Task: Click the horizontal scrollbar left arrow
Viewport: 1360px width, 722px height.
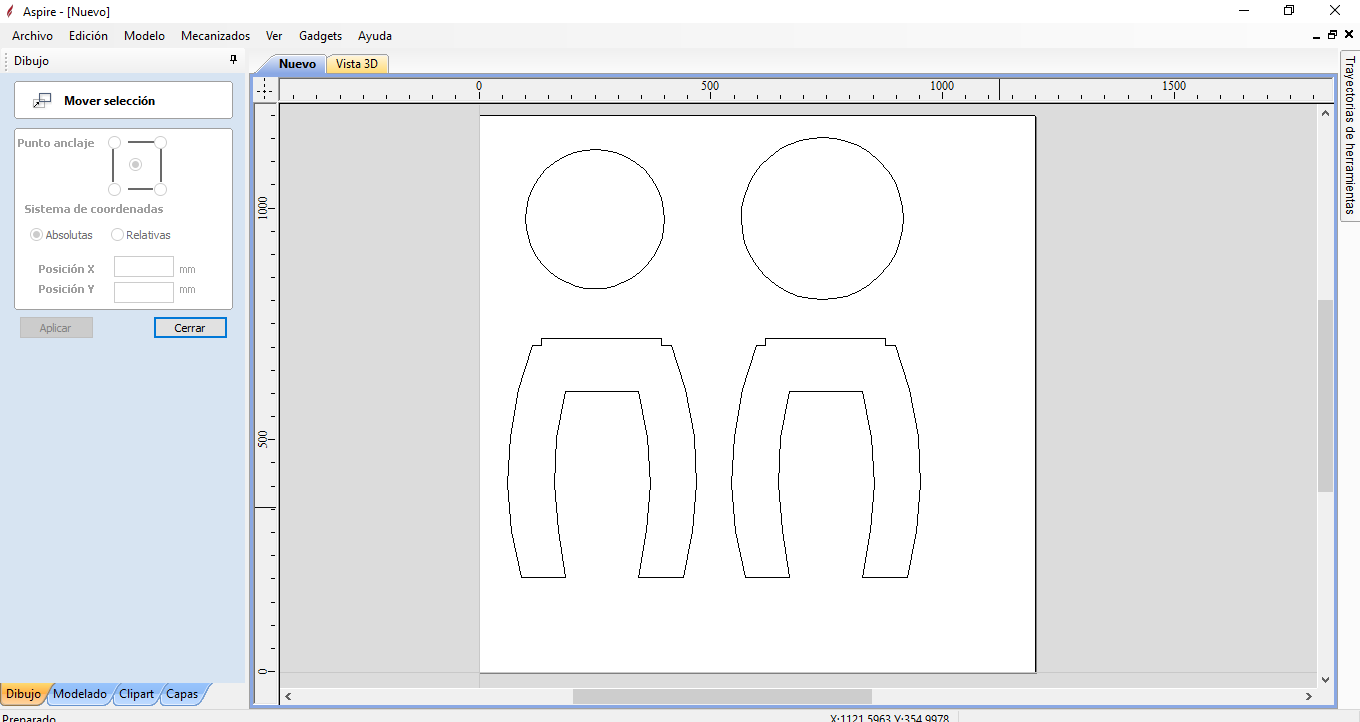Action: [x=288, y=696]
